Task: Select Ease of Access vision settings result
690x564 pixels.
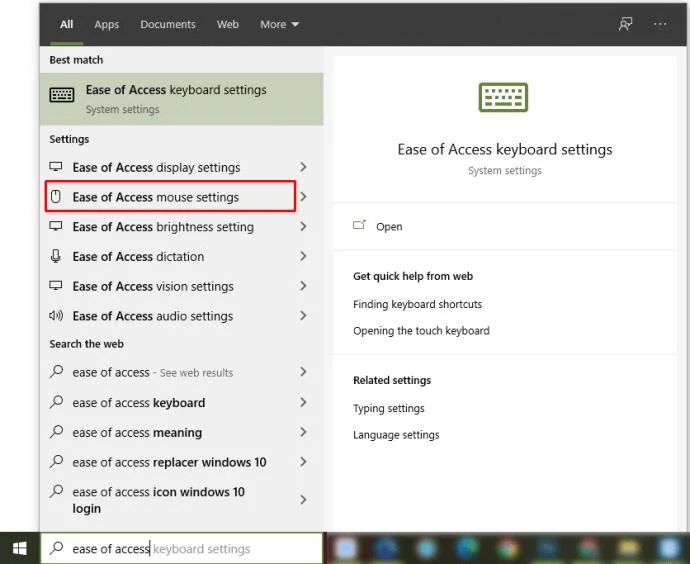Action: (152, 286)
